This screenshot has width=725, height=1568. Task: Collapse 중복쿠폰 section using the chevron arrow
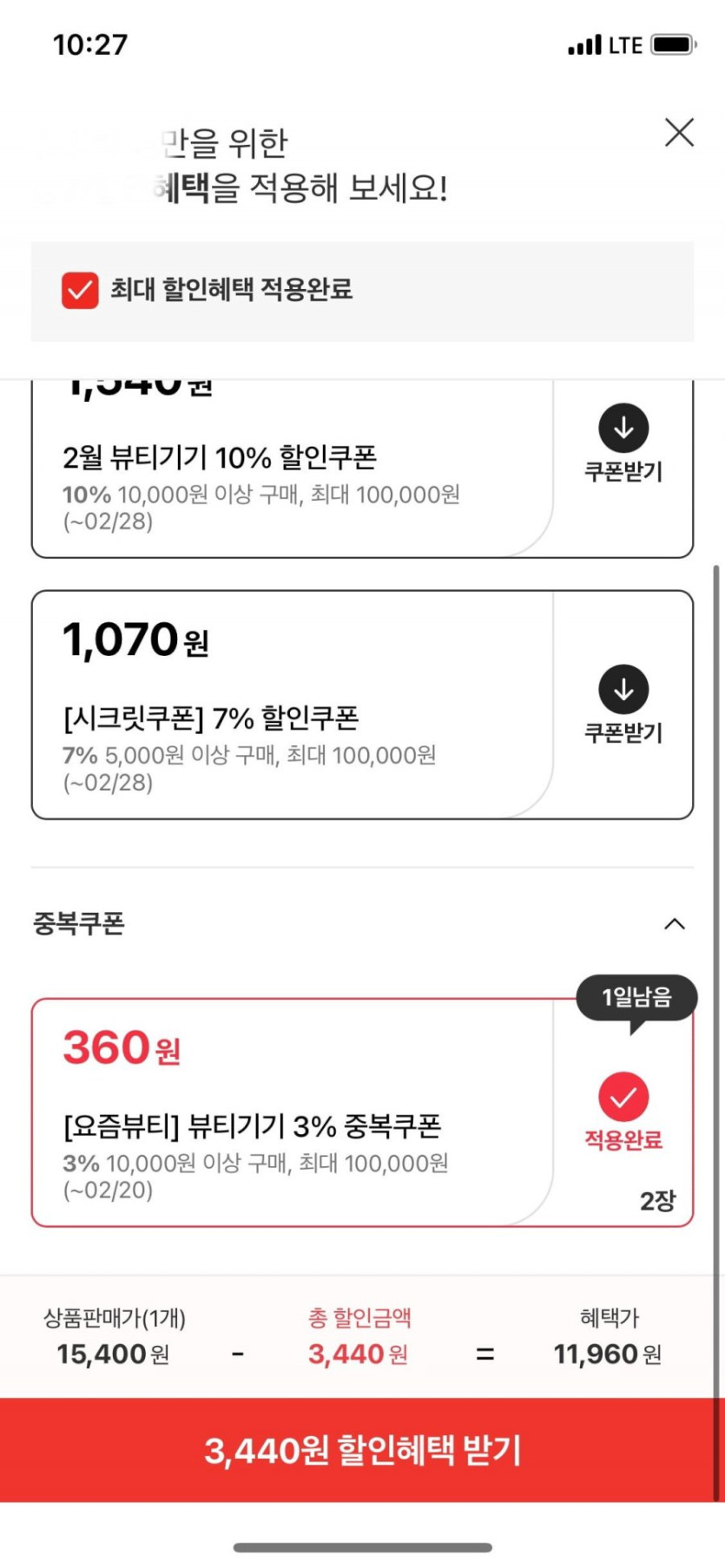[x=675, y=924]
